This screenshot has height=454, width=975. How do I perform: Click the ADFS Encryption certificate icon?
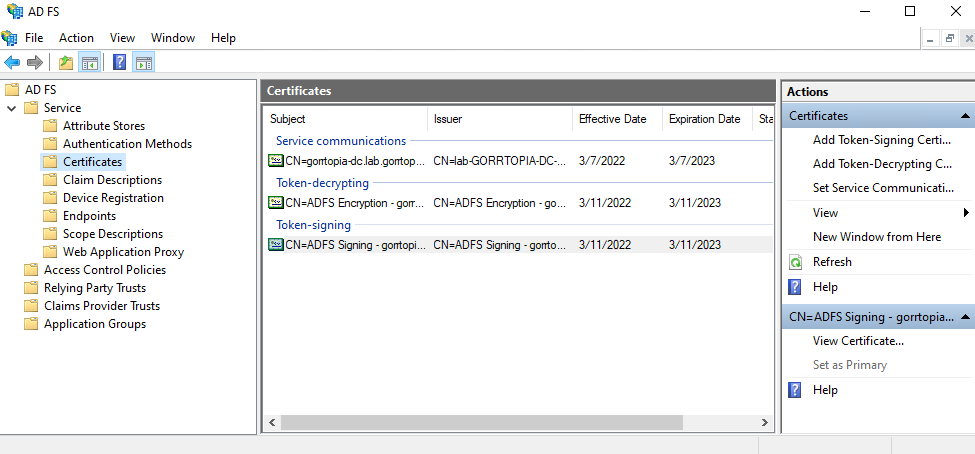[x=275, y=203]
